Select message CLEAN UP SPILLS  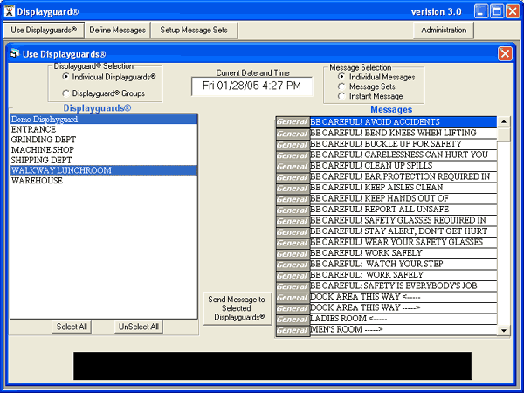[403, 166]
